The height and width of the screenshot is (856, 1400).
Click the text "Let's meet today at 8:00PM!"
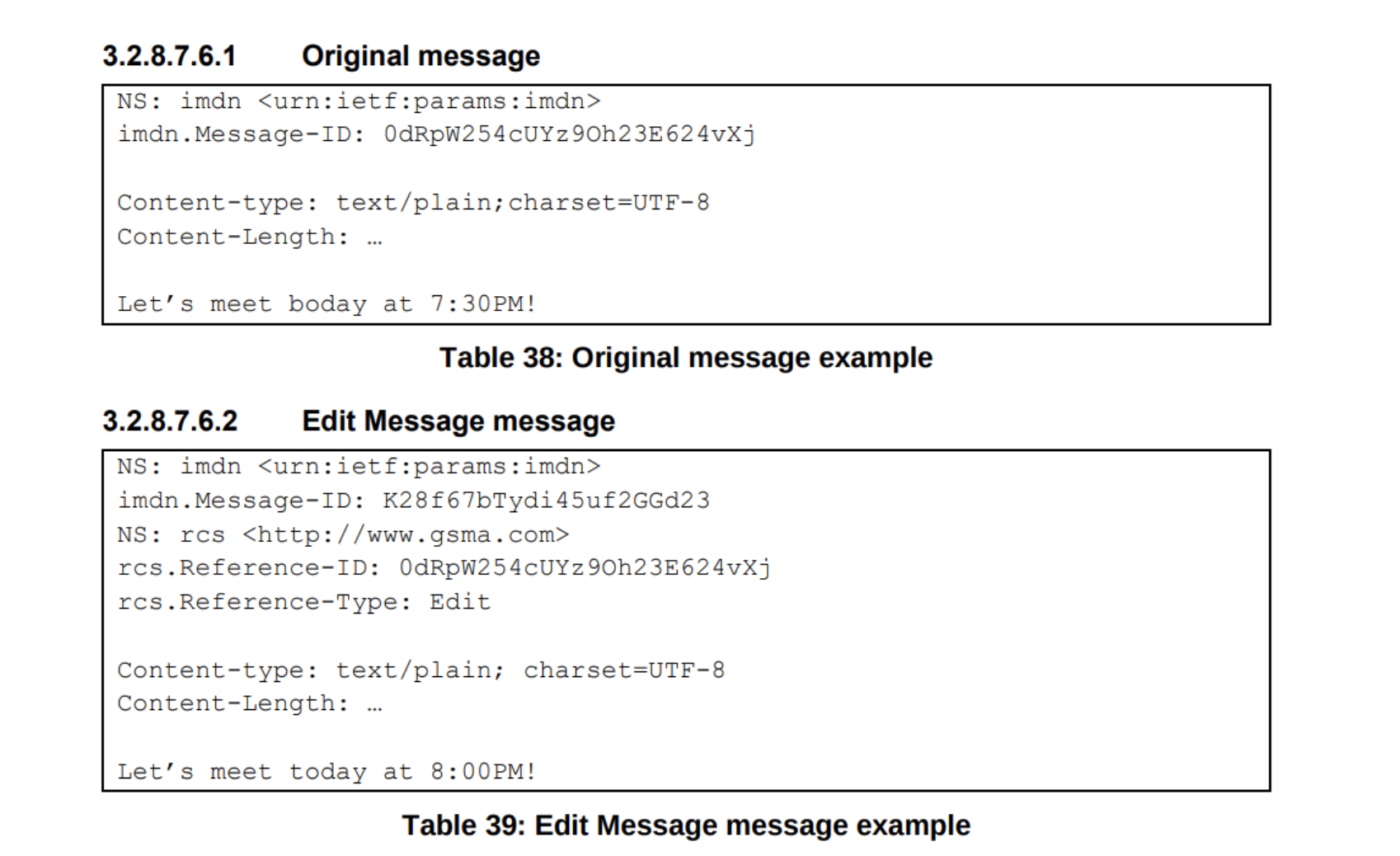click(x=327, y=772)
